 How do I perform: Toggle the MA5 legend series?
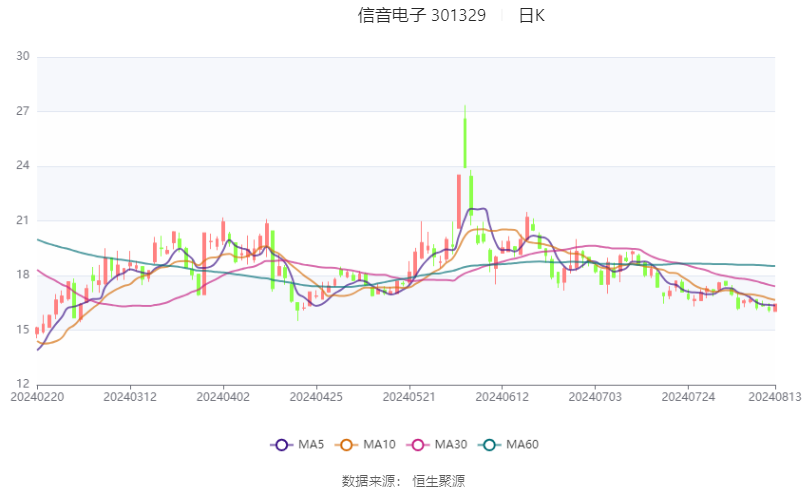[297, 445]
